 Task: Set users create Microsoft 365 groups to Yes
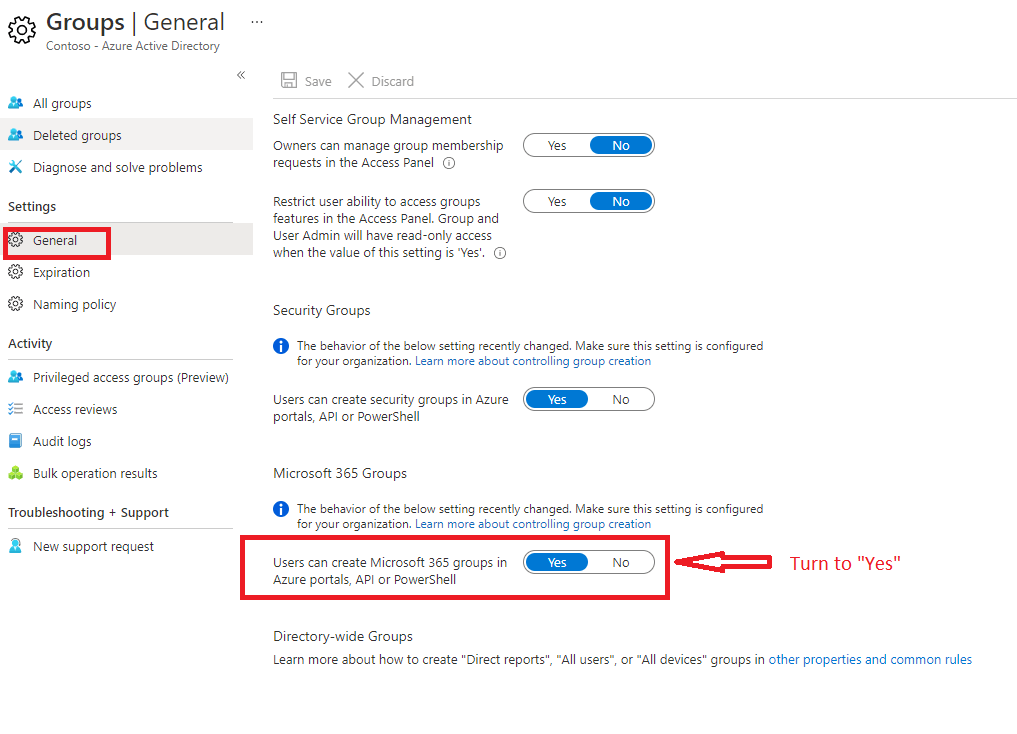tap(556, 562)
